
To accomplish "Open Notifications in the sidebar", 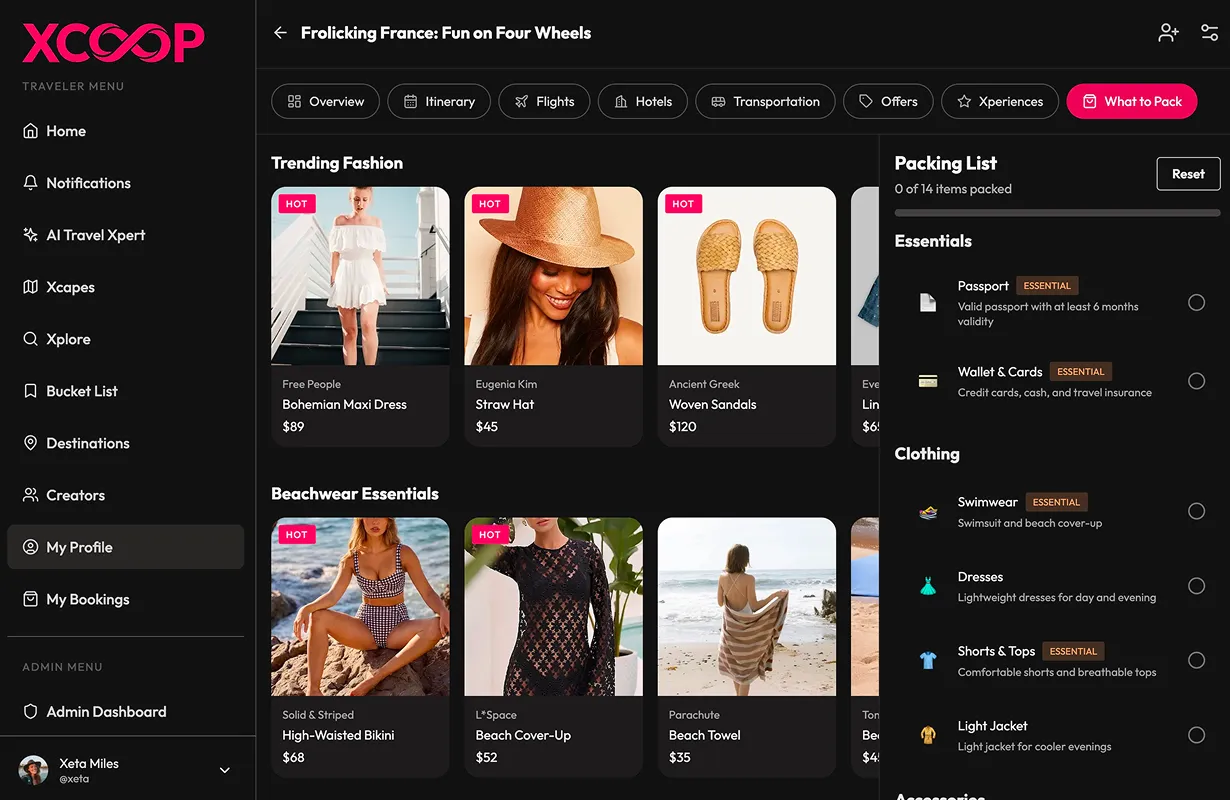I will [126, 183].
